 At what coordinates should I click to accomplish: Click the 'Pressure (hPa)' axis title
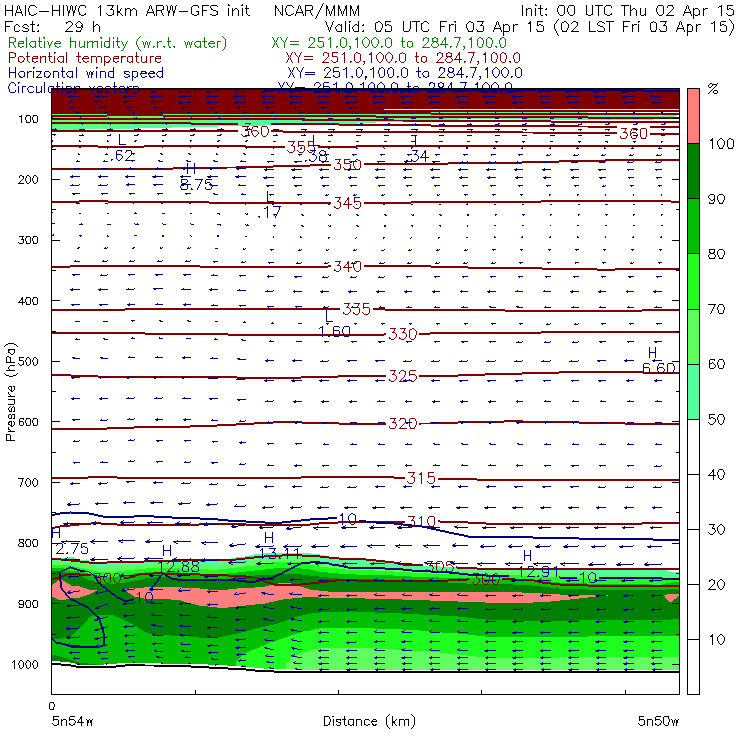tap(10, 392)
